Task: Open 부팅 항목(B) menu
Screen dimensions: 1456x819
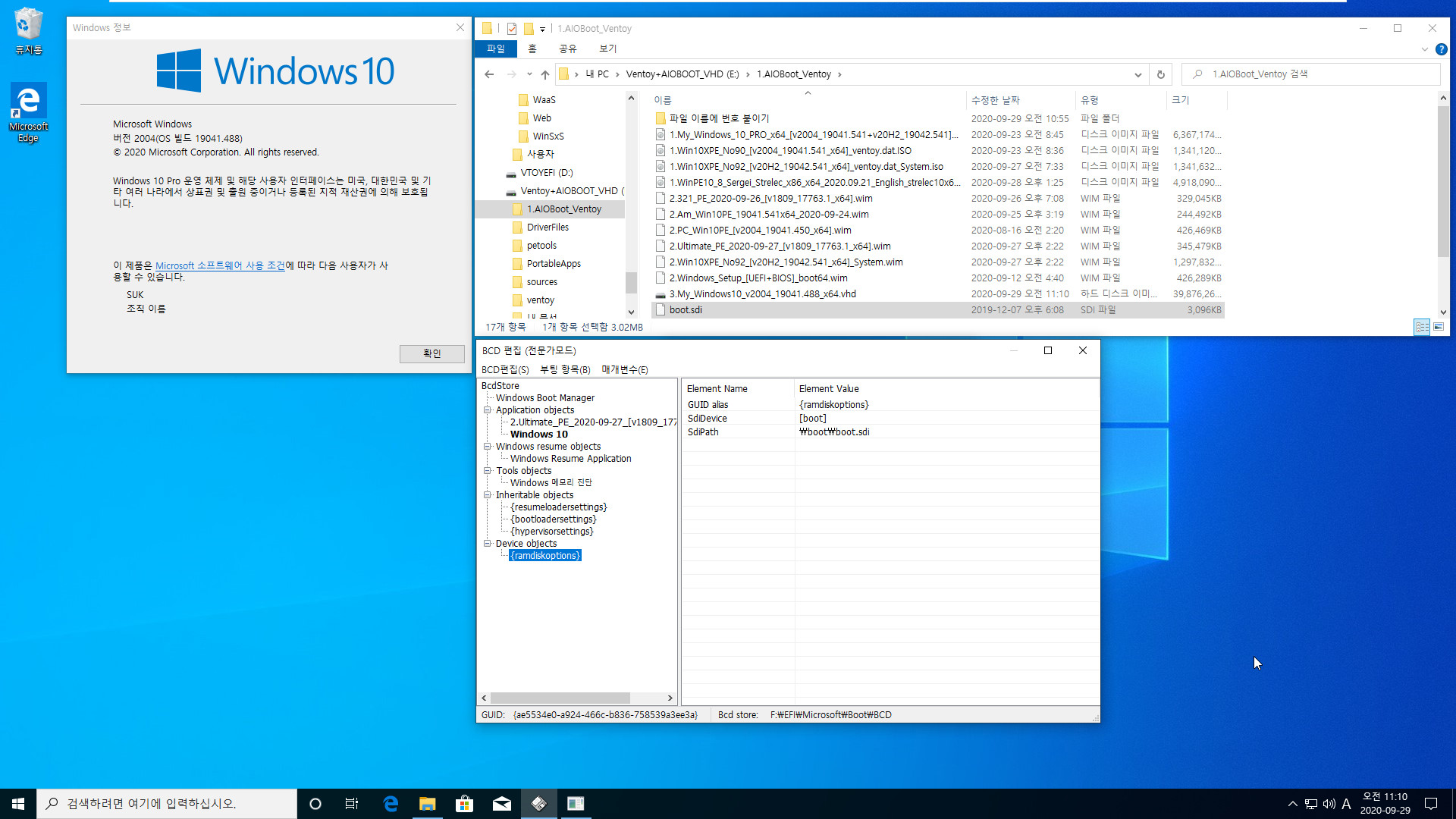Action: pos(565,370)
